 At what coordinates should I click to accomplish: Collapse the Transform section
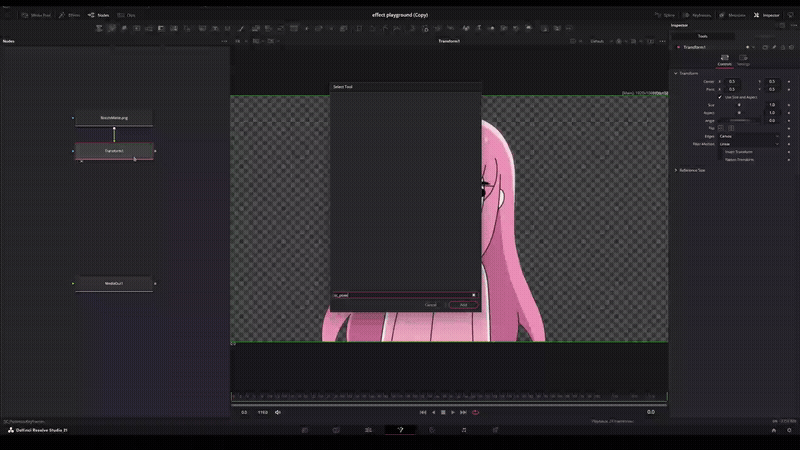(676, 73)
